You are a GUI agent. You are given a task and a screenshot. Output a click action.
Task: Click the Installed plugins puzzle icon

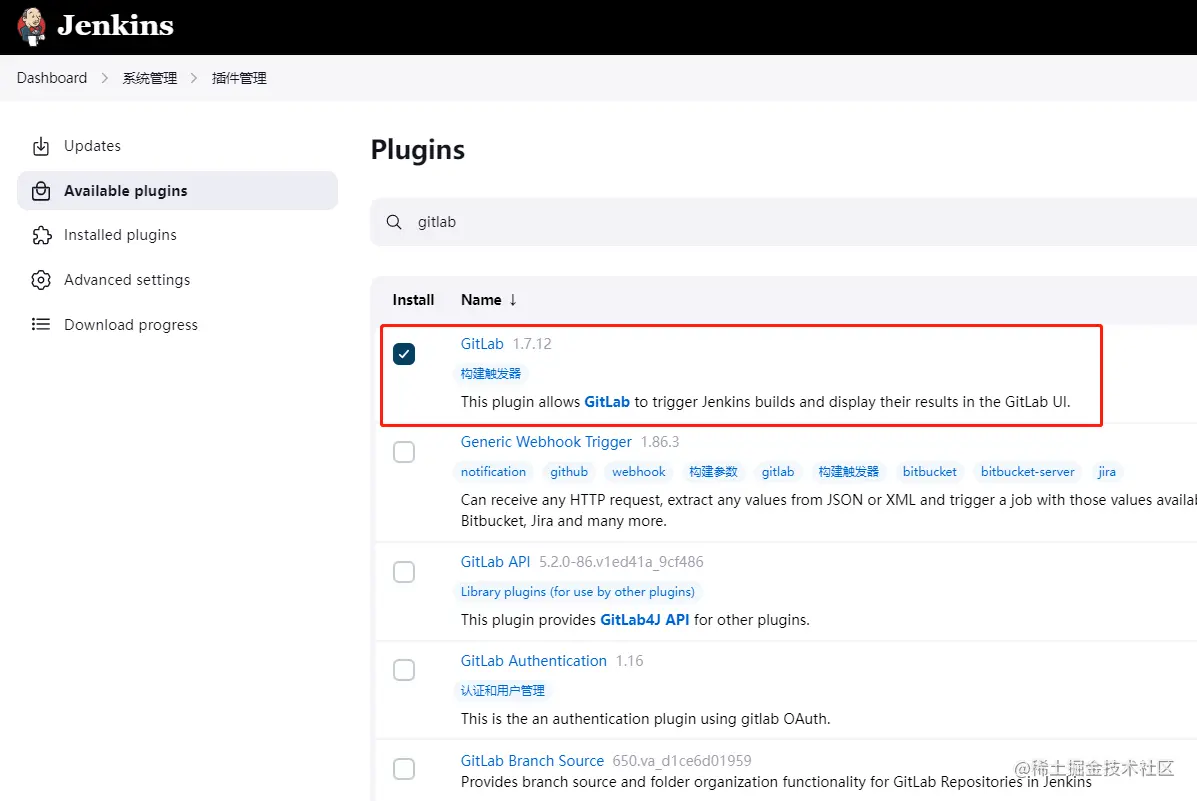41,235
